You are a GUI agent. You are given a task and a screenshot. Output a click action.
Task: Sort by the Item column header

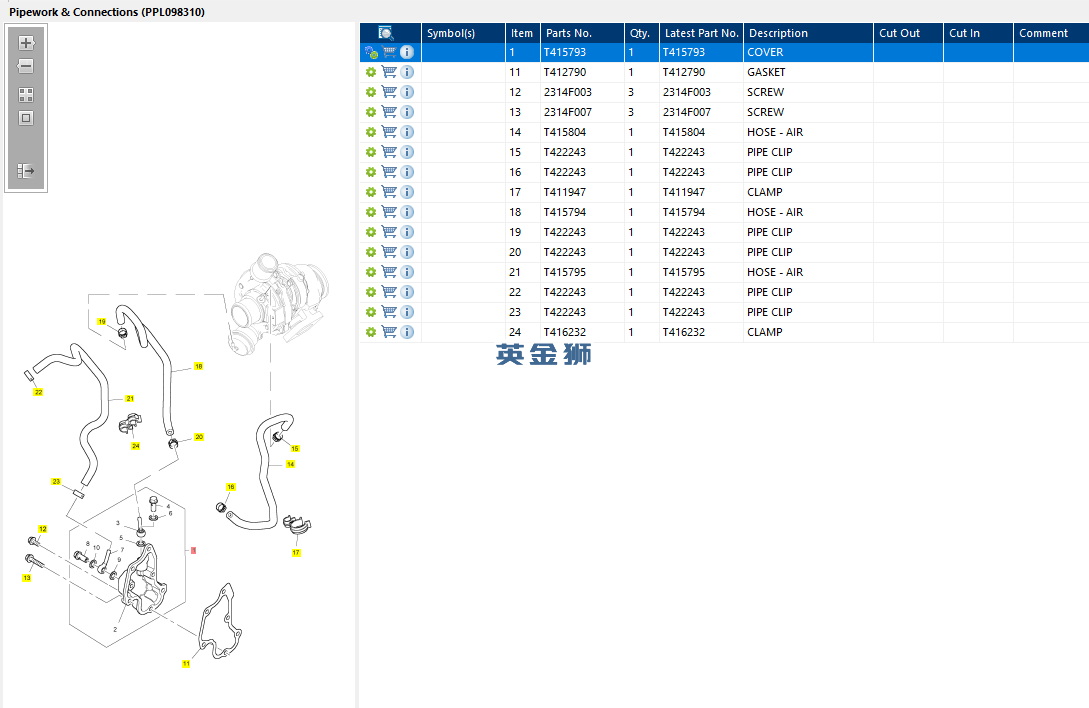(523, 33)
